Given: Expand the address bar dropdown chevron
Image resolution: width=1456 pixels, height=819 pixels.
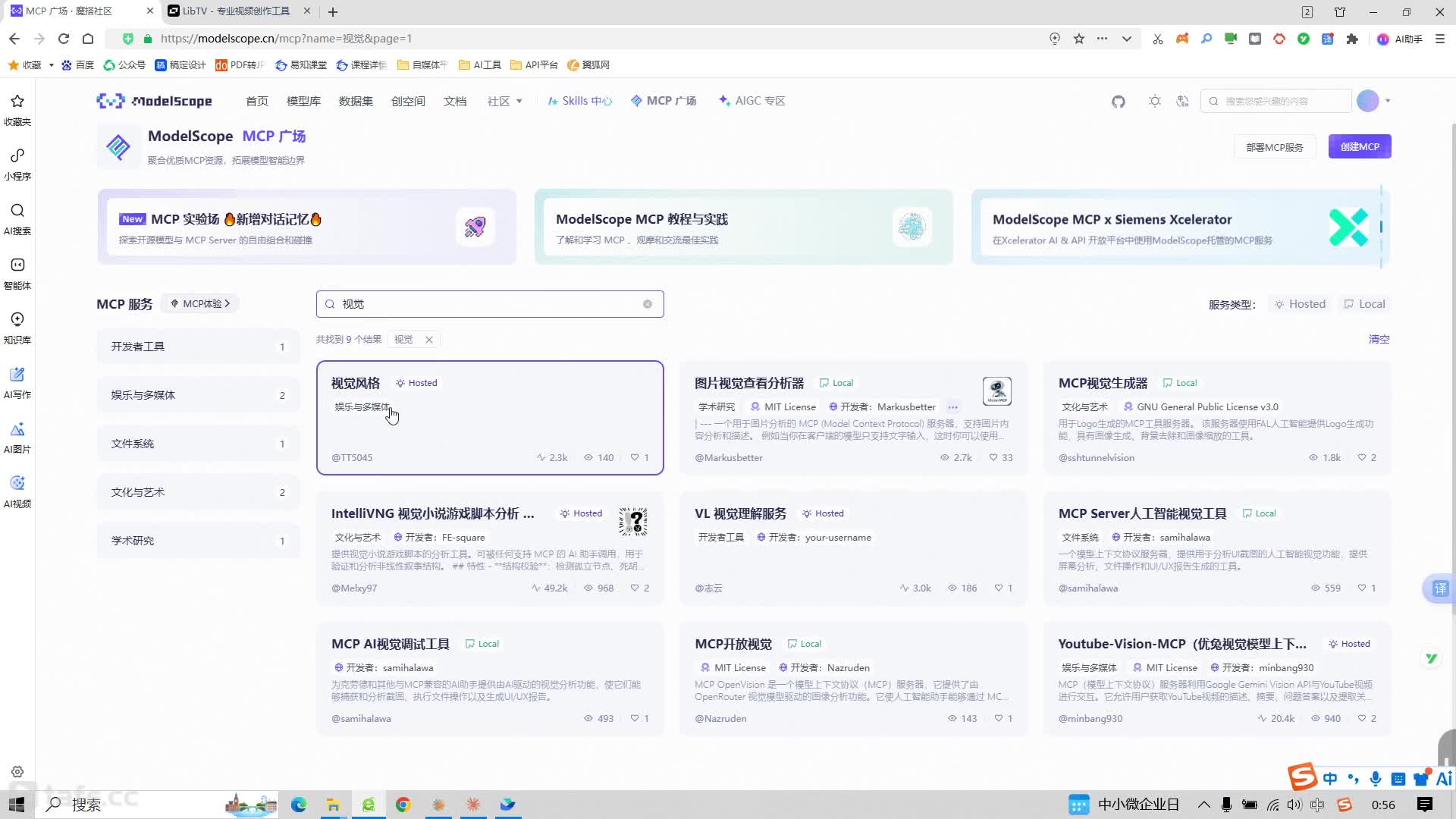Looking at the screenshot, I should pyautogui.click(x=1127, y=39).
